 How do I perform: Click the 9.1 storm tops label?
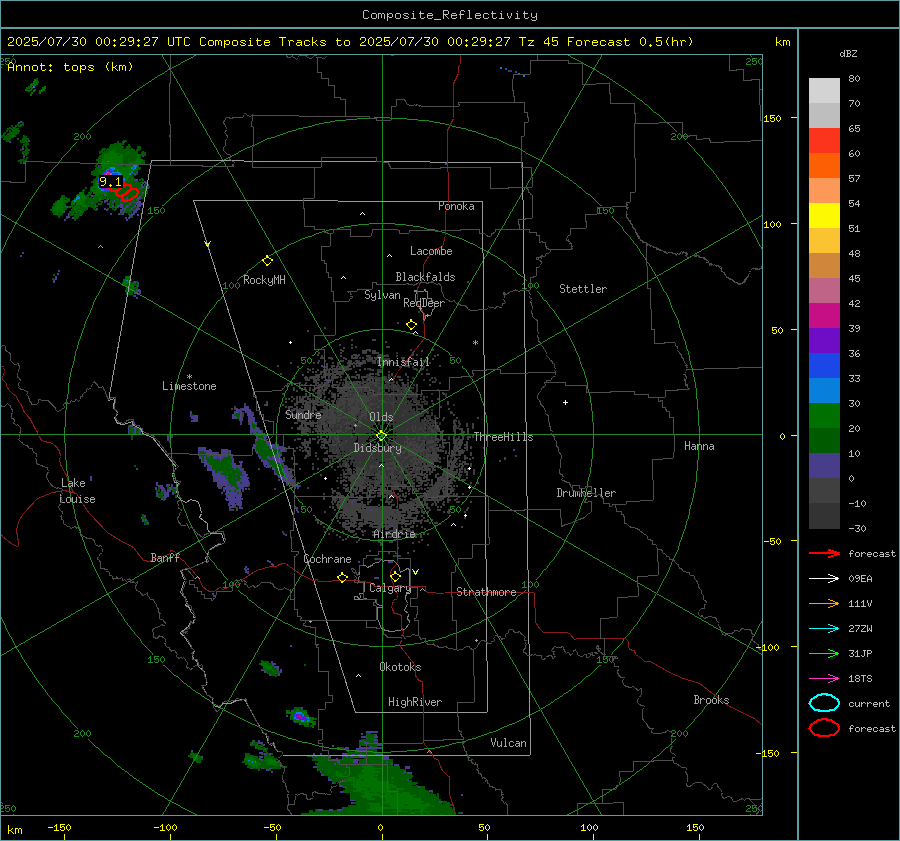(110, 182)
